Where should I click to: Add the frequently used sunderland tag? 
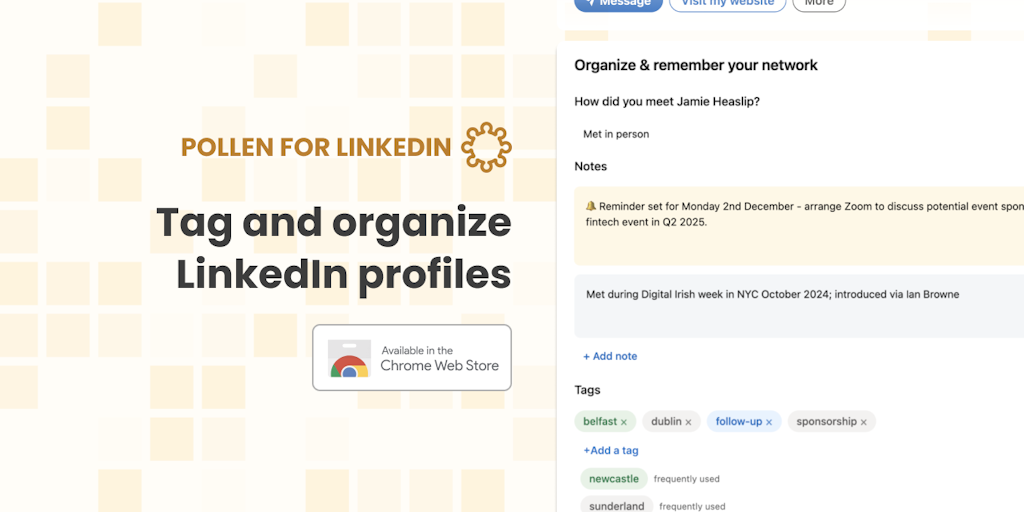click(616, 505)
